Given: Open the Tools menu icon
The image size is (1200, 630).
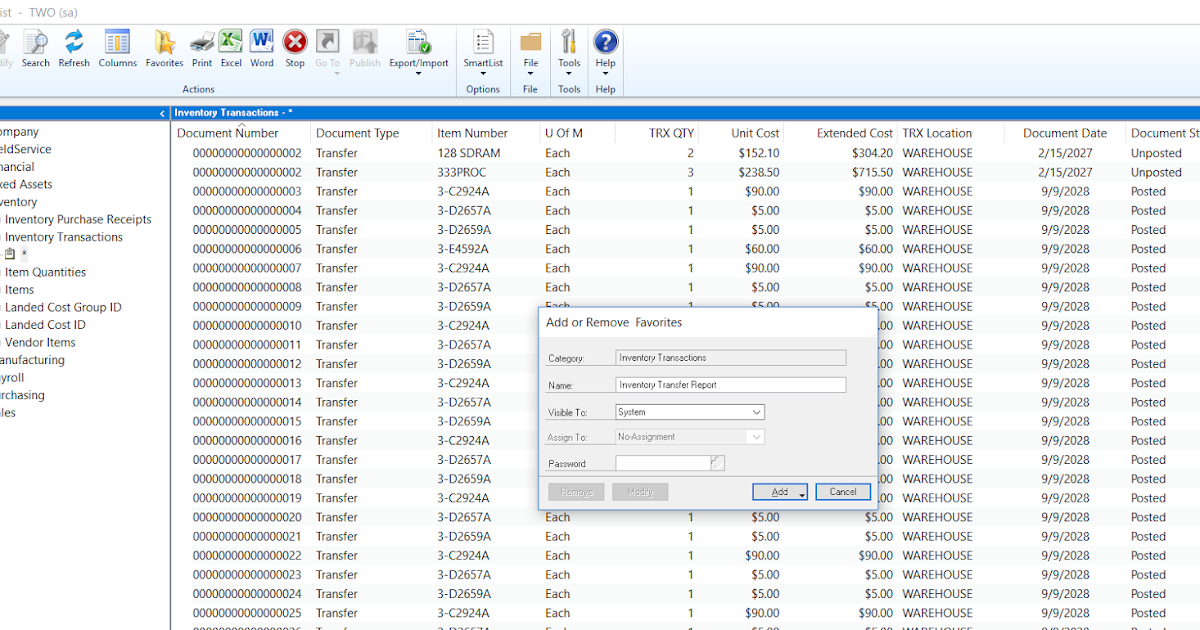Looking at the screenshot, I should (x=568, y=47).
